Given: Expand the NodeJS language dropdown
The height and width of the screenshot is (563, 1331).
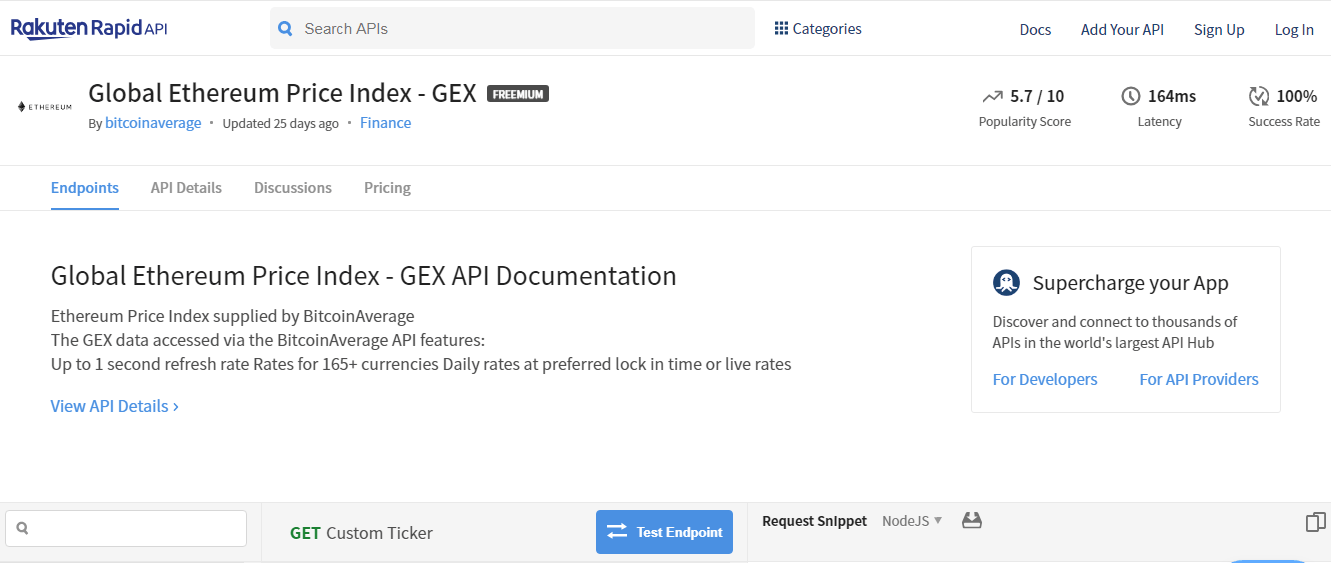Looking at the screenshot, I should (x=912, y=521).
